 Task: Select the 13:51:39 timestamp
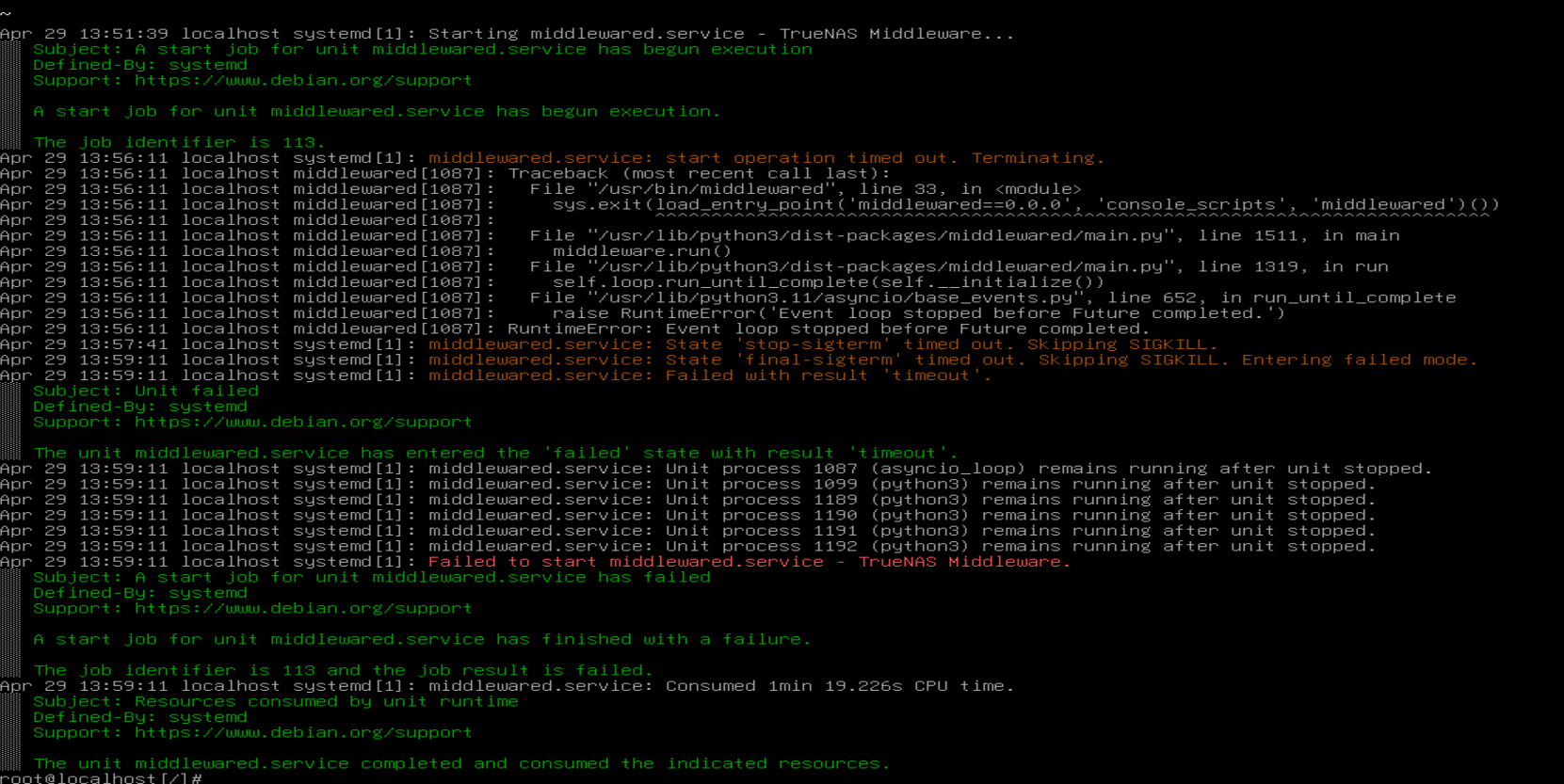click(x=123, y=34)
